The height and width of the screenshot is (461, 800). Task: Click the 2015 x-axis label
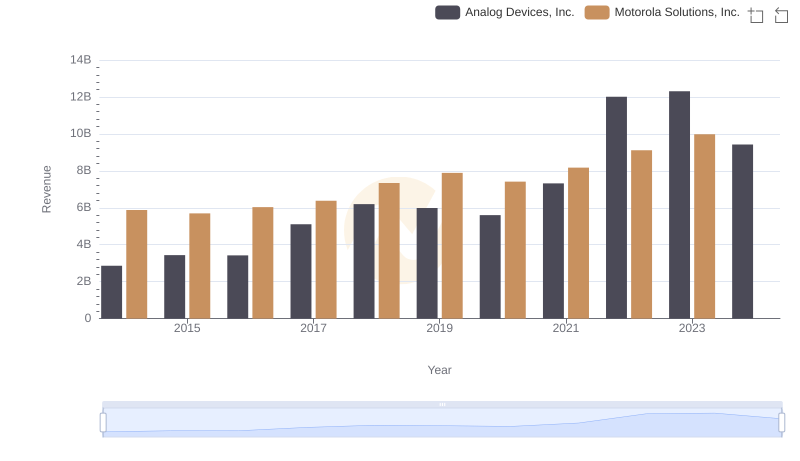187,328
